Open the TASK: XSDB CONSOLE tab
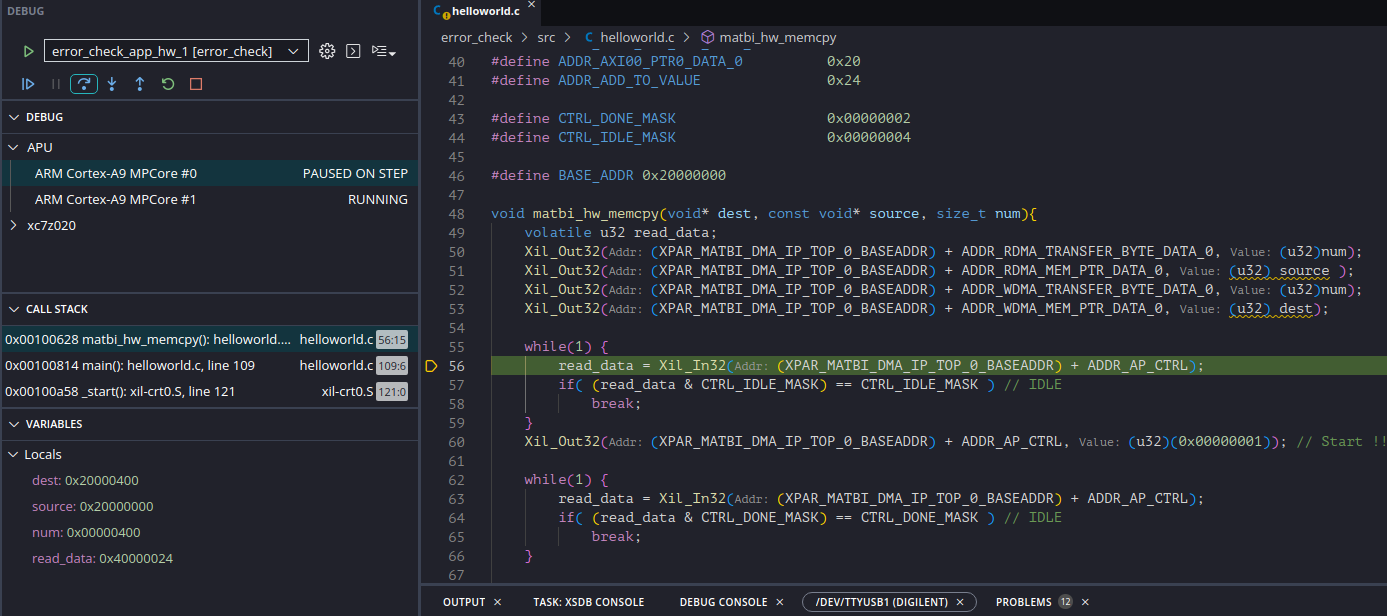This screenshot has width=1387, height=616. pyautogui.click(x=588, y=602)
